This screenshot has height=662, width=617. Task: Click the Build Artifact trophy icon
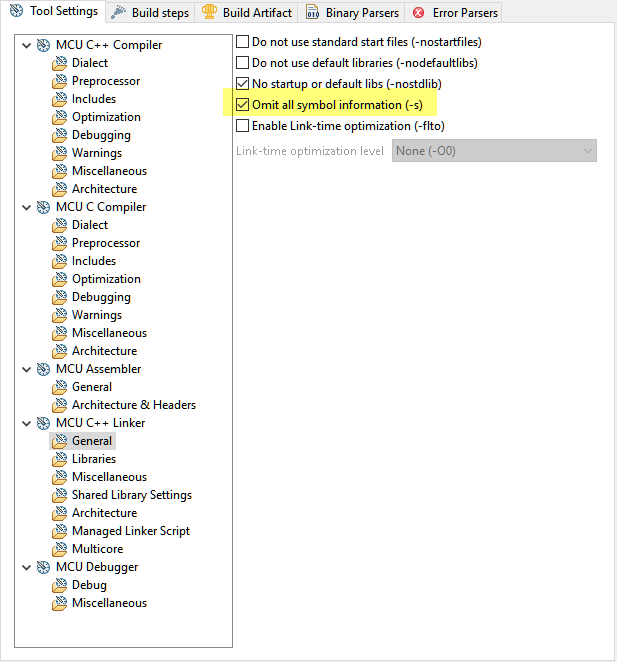click(209, 12)
